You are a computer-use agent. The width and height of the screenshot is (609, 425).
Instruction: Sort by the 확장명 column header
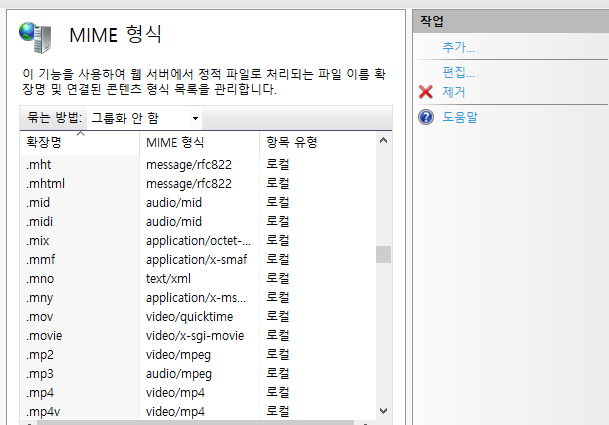pos(79,142)
